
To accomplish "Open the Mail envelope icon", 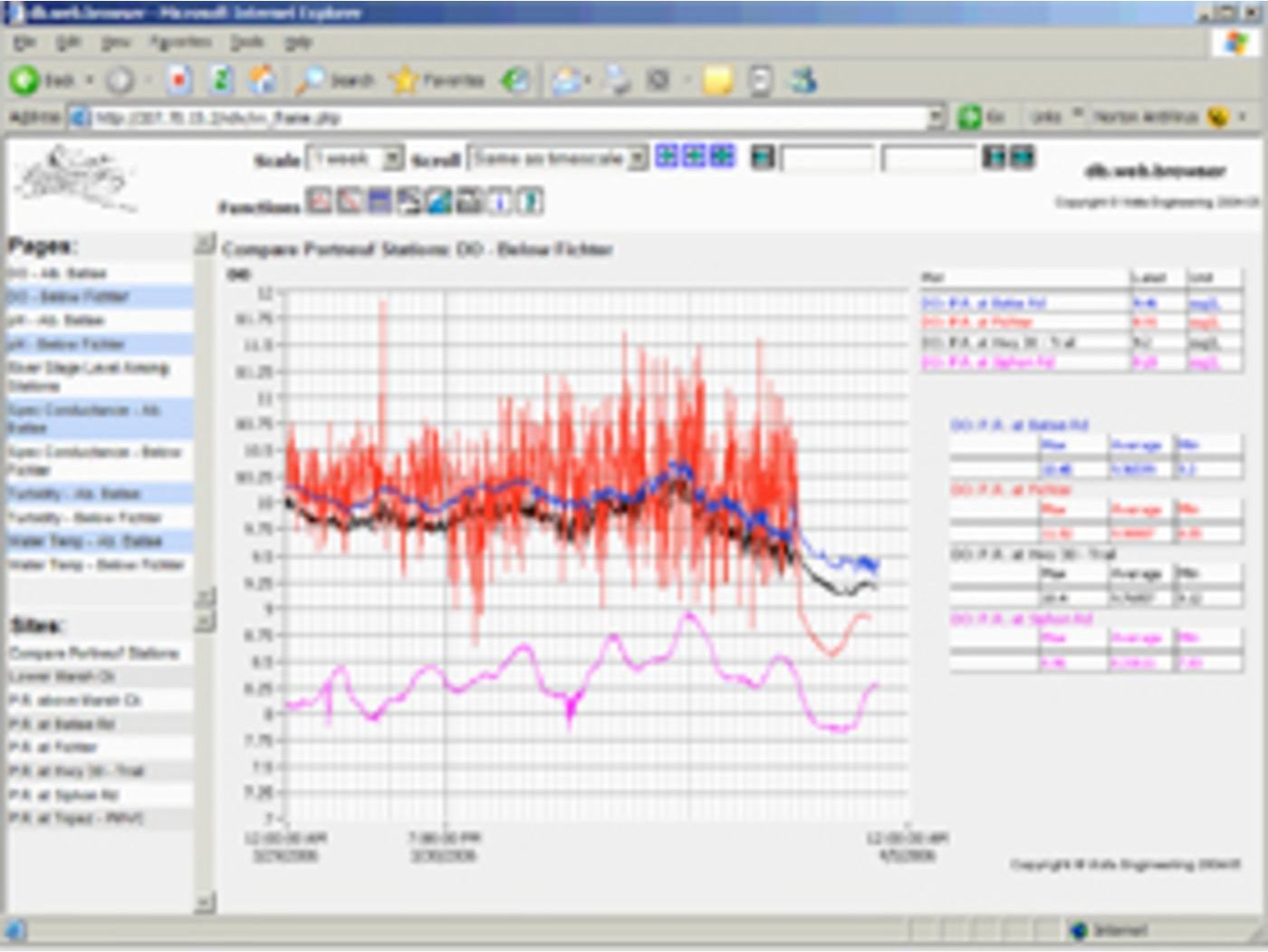I will point(566,81).
